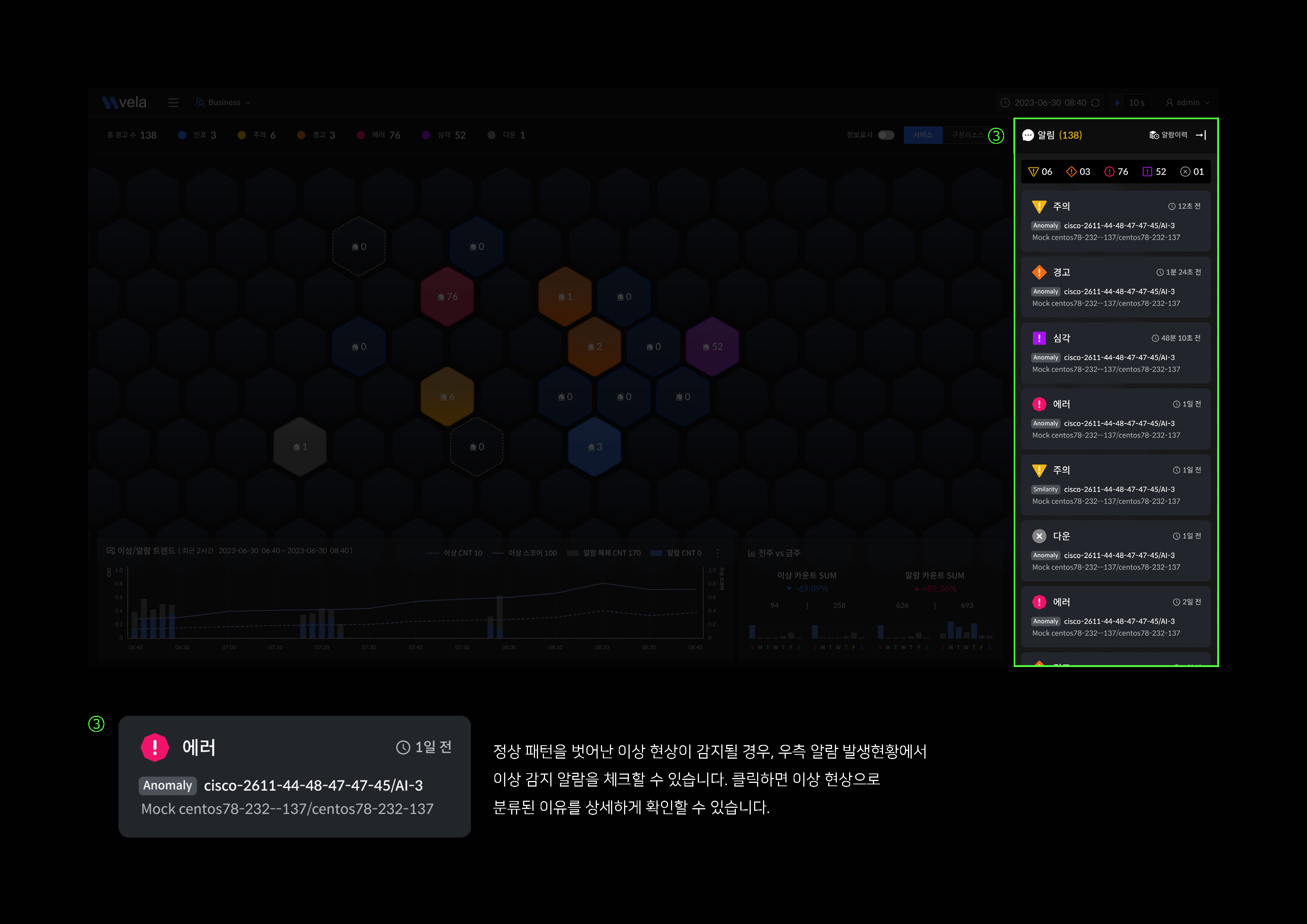Open the 심각 alarm from 48분 10초 전
Screen dimensions: 1307x924
pyautogui.click(x=1115, y=353)
